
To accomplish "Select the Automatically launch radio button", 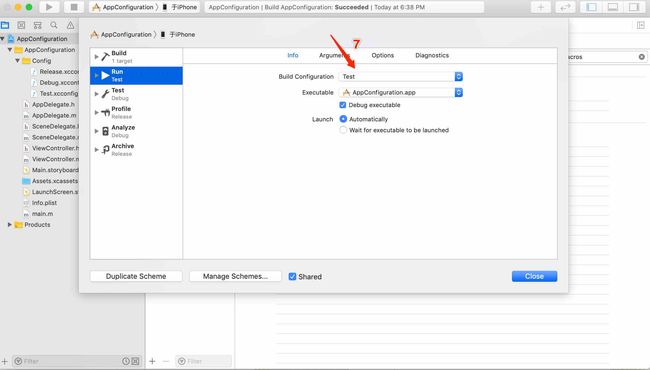I will coord(343,119).
